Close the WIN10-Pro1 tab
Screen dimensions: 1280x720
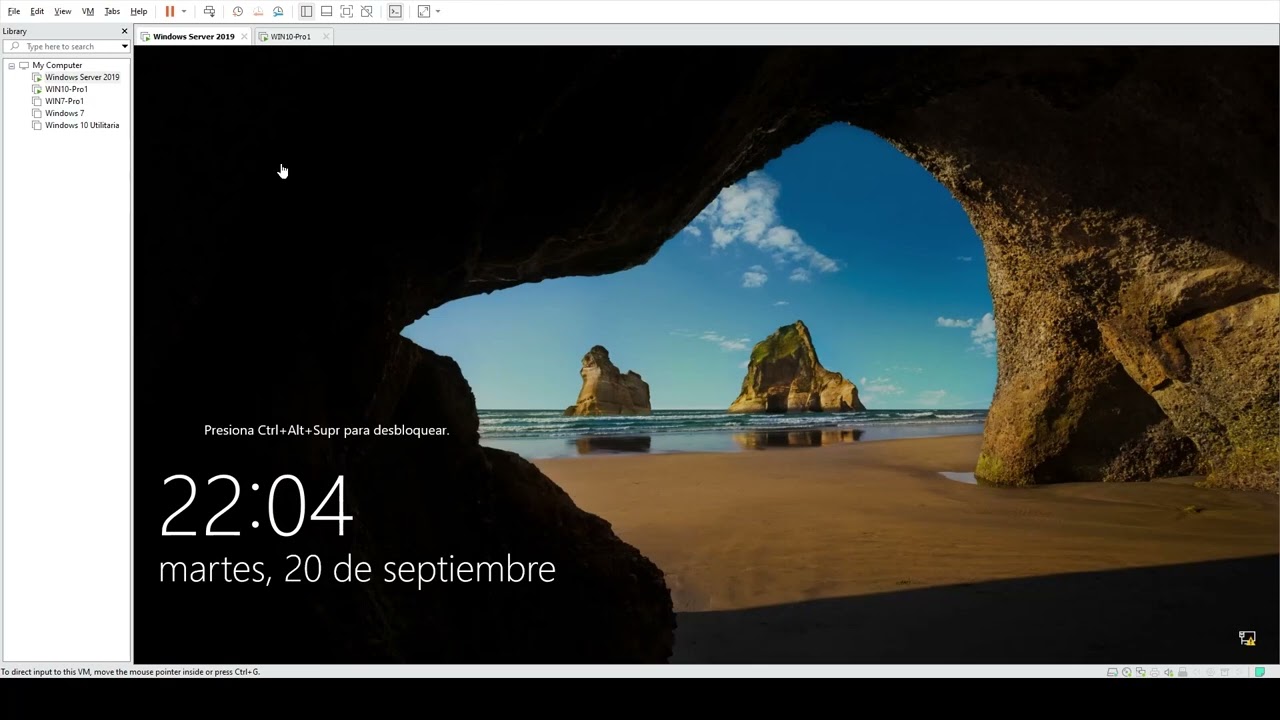pyautogui.click(x=325, y=36)
